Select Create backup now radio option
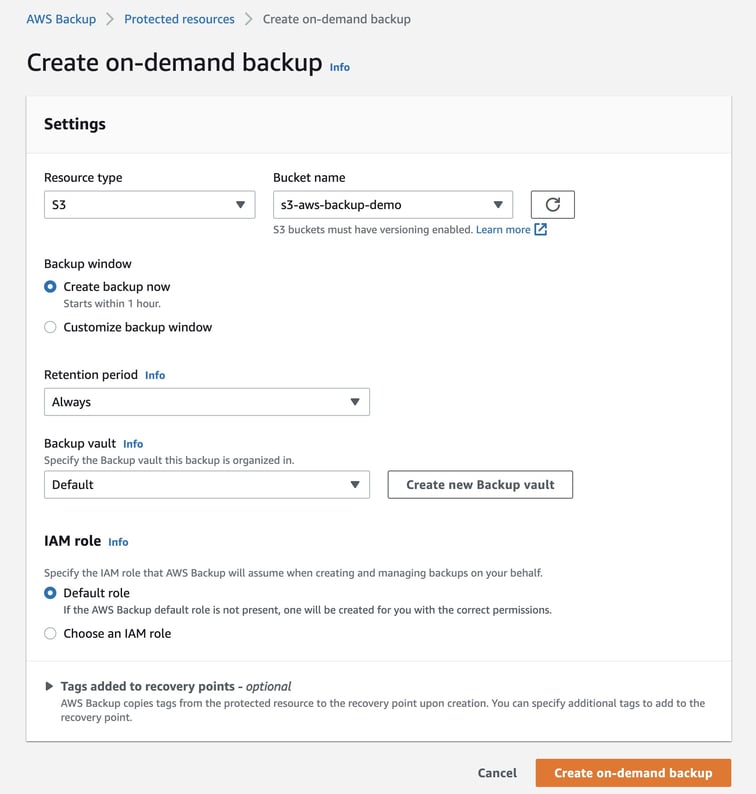 coord(50,287)
